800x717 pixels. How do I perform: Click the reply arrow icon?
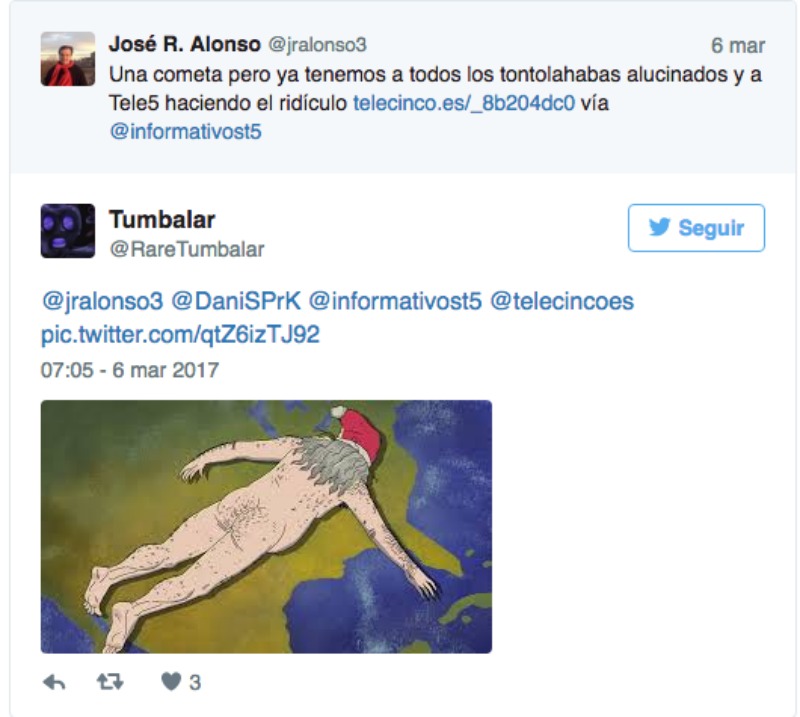(54, 682)
